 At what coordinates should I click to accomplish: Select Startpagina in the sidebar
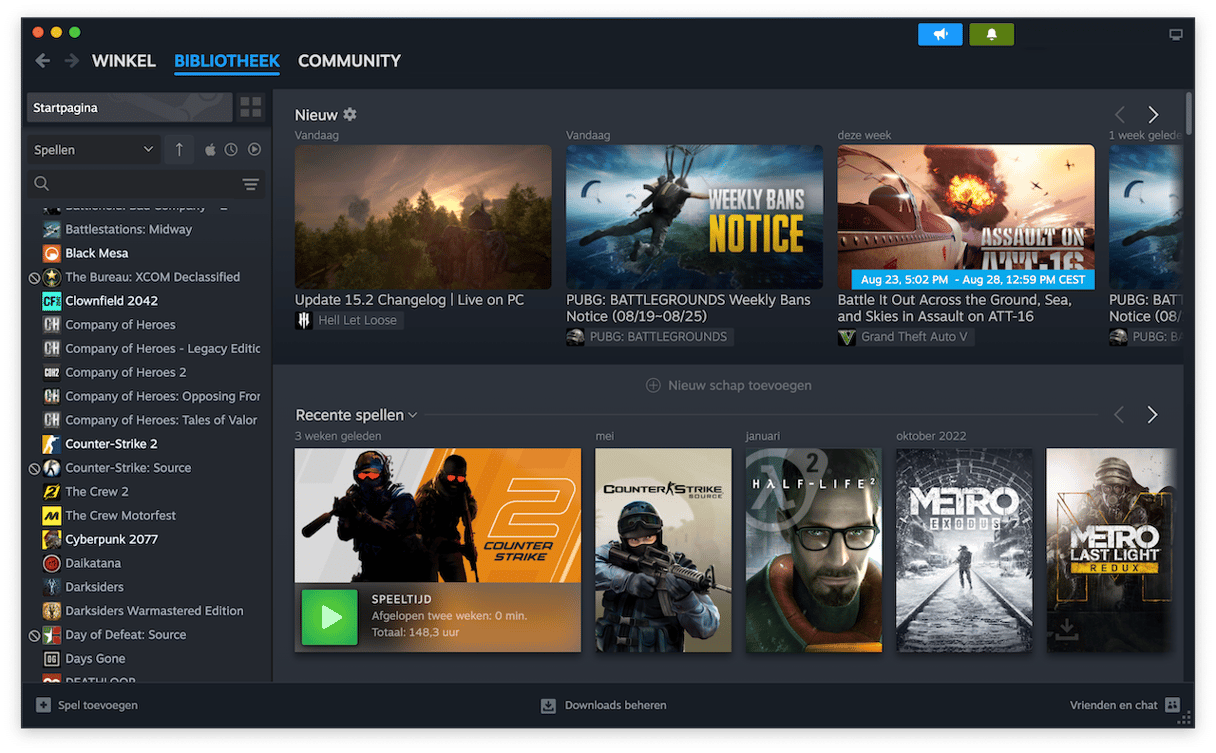point(129,107)
